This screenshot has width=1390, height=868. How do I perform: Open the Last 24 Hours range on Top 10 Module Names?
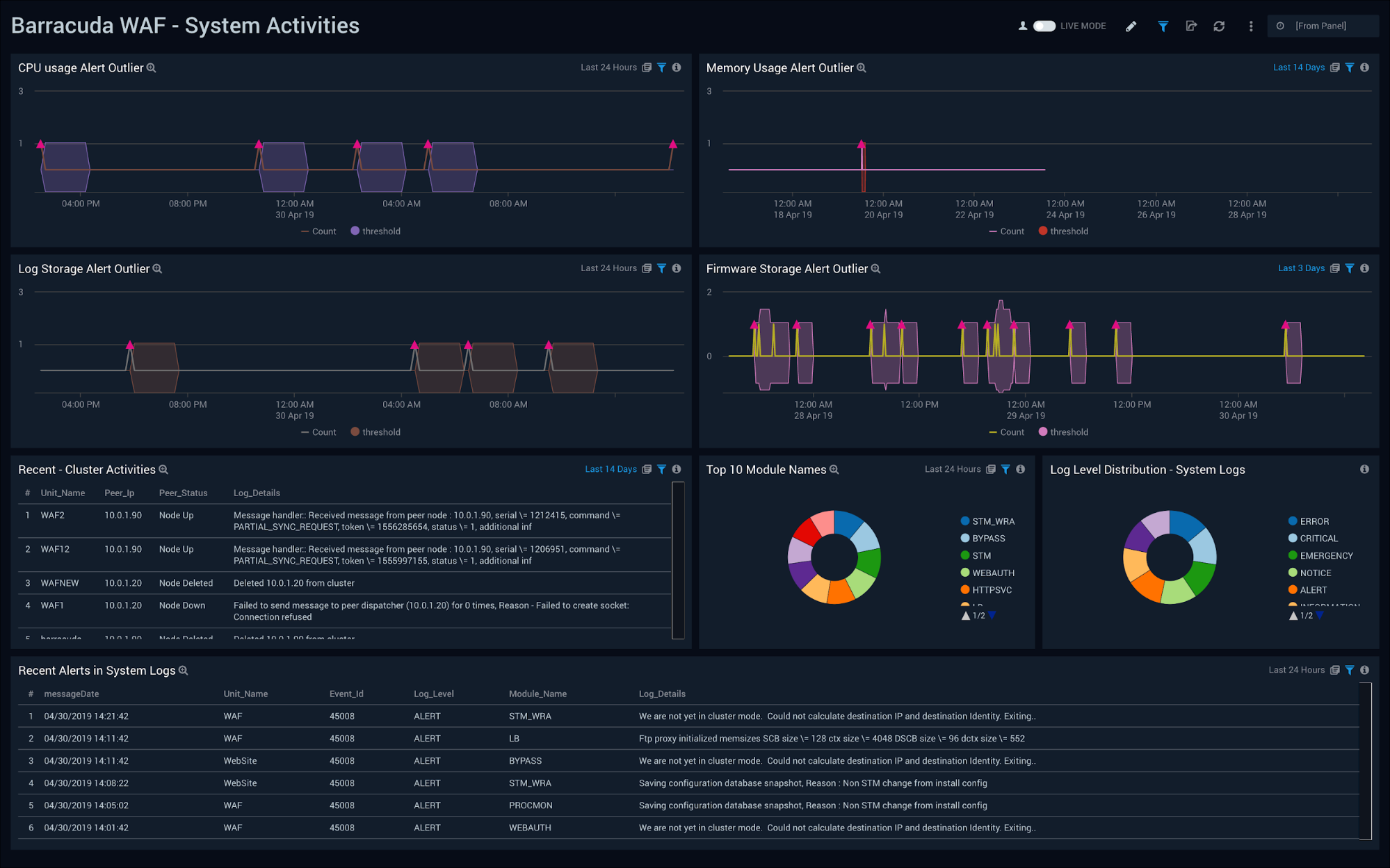coord(952,469)
